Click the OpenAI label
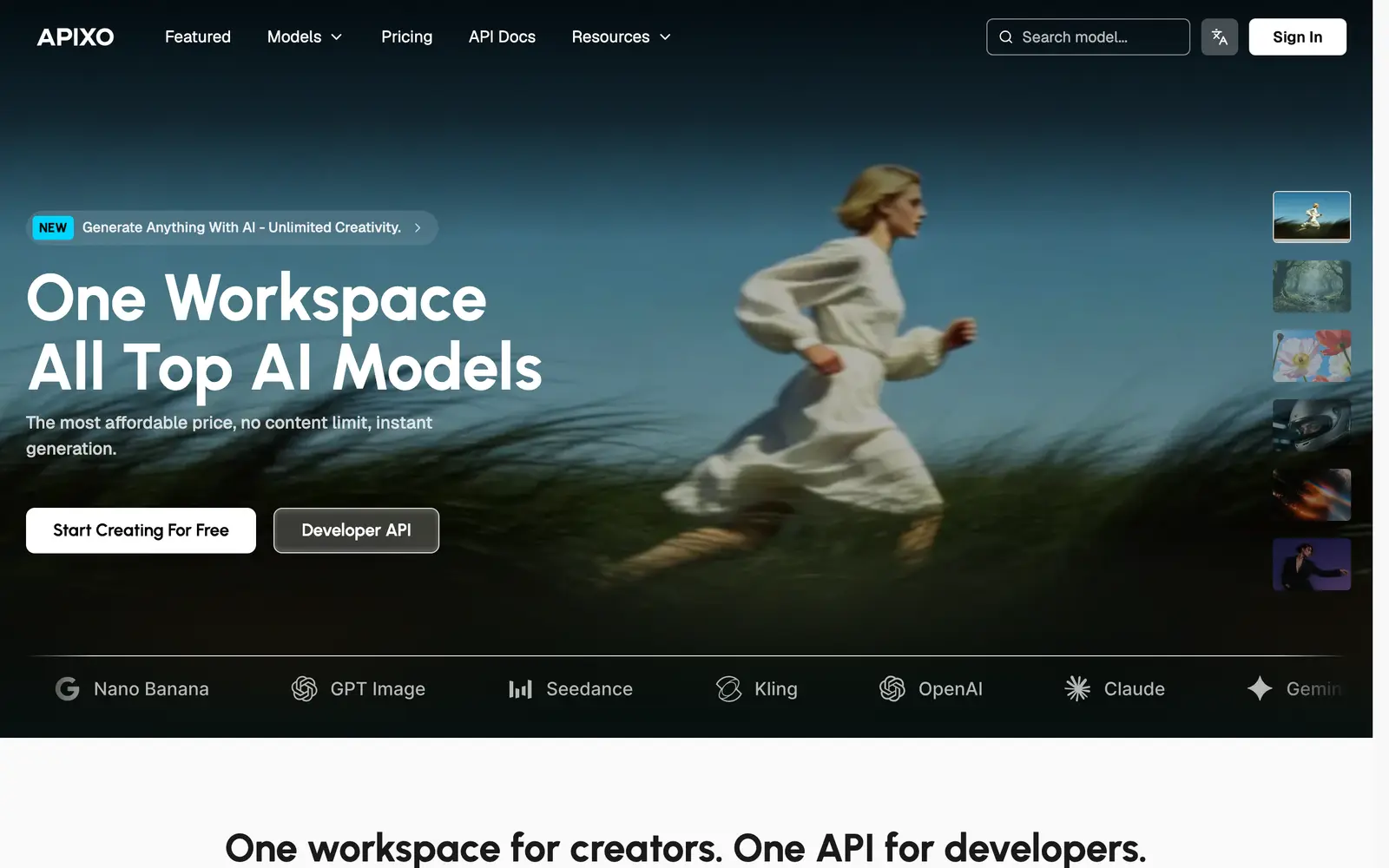The height and width of the screenshot is (868, 1389). click(x=951, y=689)
